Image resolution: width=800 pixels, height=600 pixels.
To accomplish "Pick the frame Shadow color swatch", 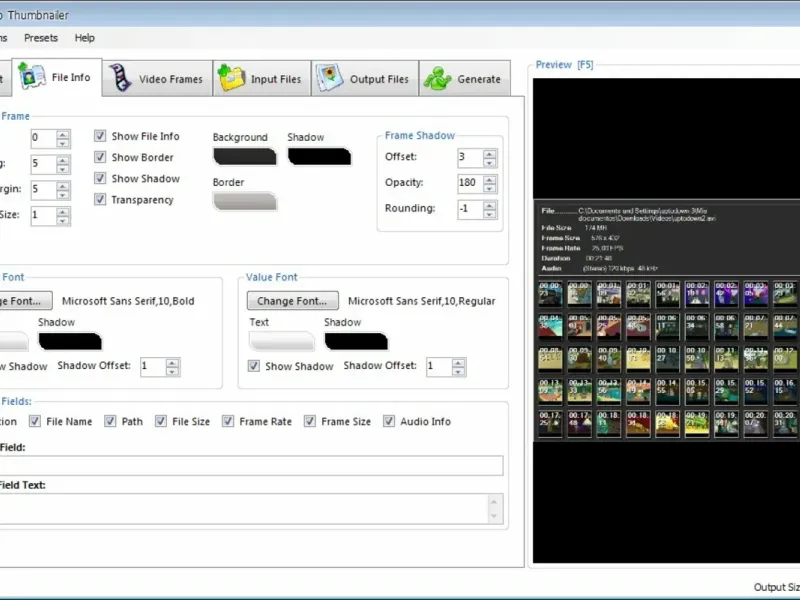I will pos(319,157).
